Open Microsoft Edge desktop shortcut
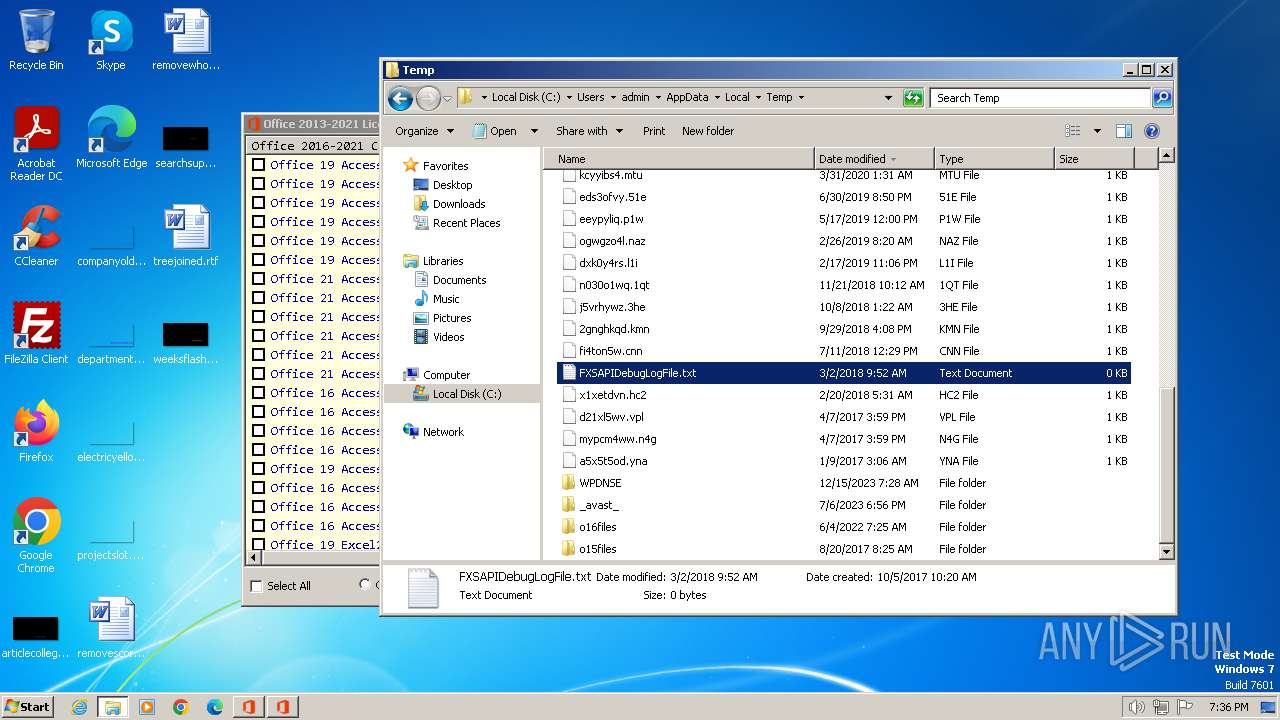The image size is (1280, 720). (111, 138)
